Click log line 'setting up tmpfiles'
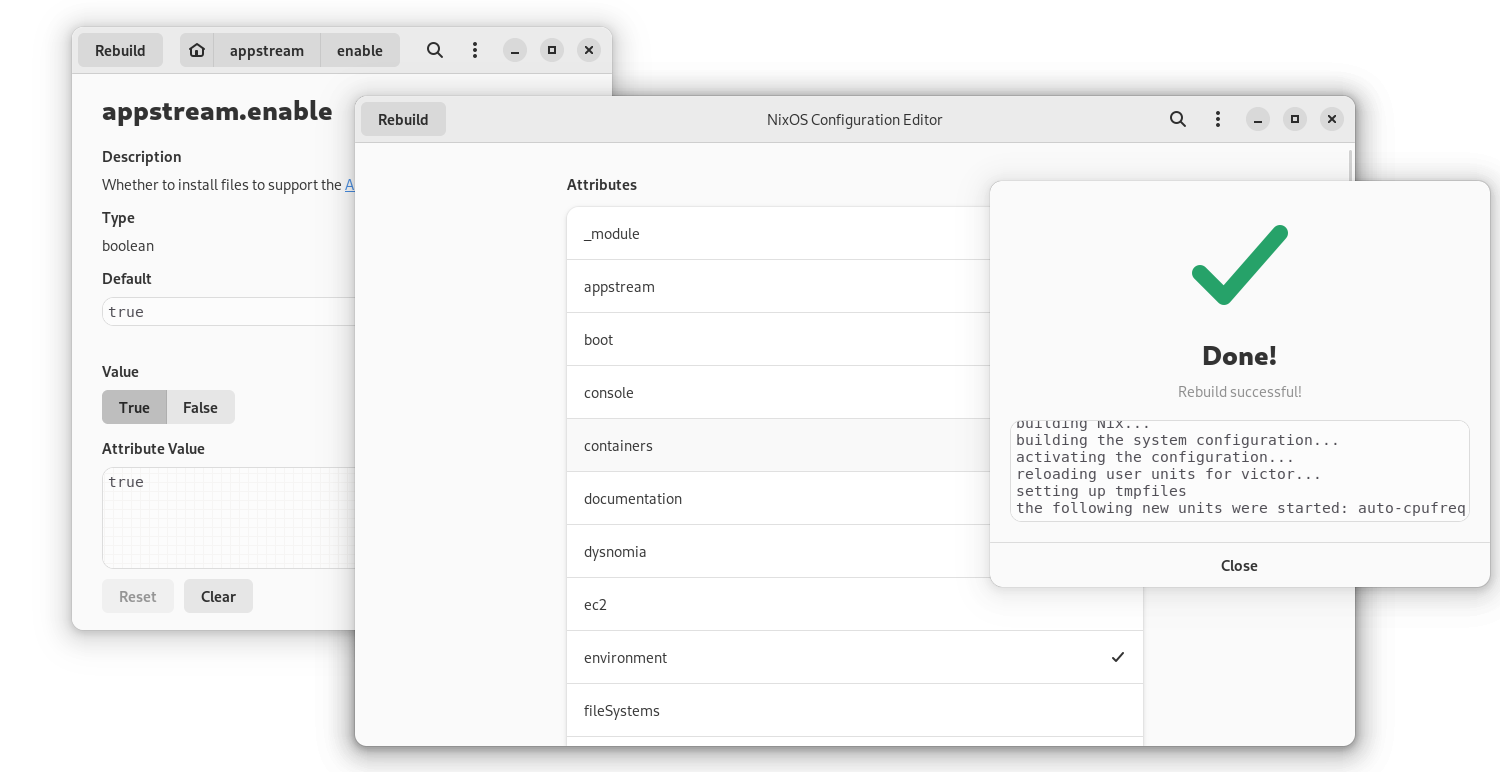The height and width of the screenshot is (772, 1500). [1101, 491]
